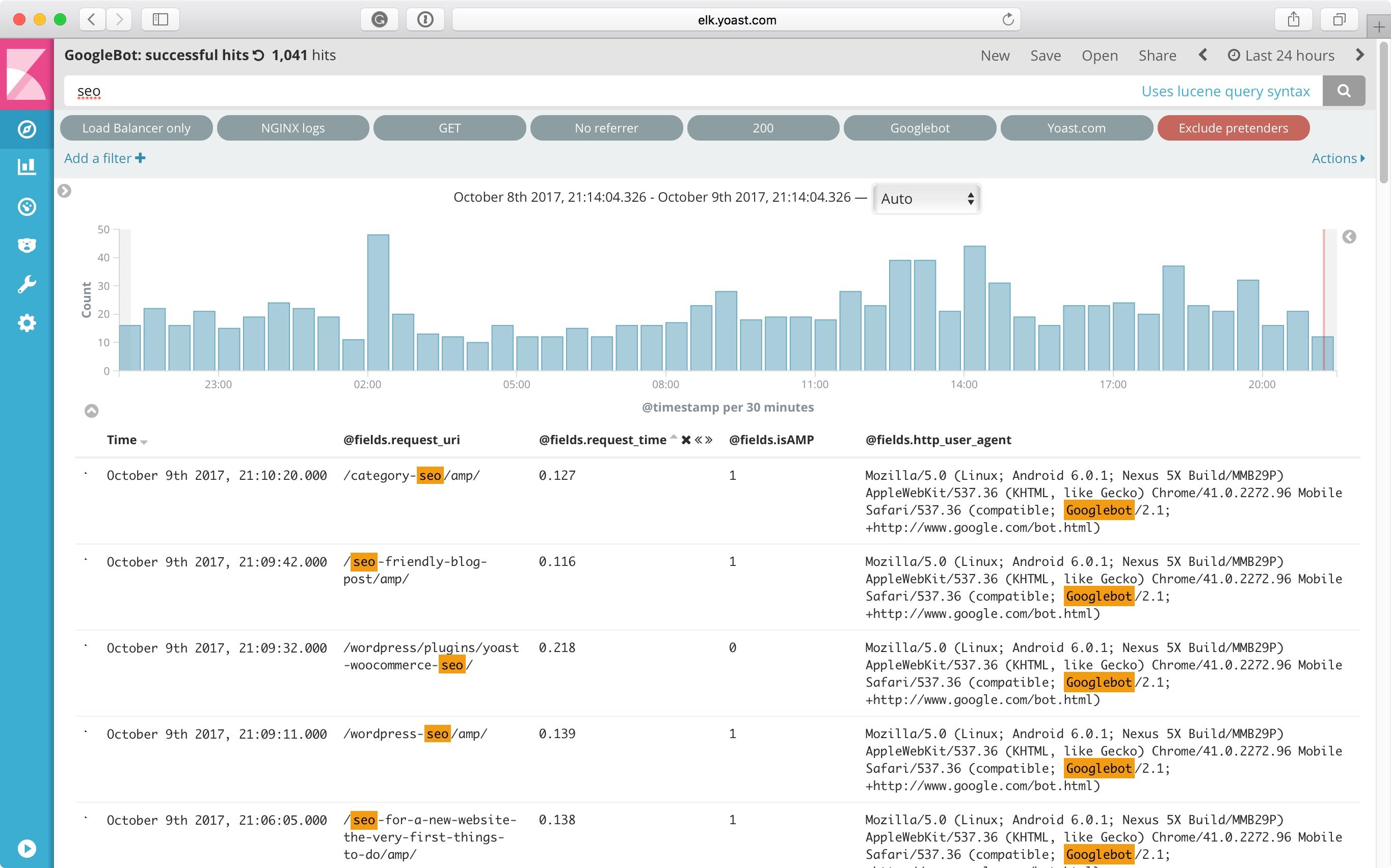Remove the request_time column with X icon
The height and width of the screenshot is (868, 1391).
tap(685, 440)
